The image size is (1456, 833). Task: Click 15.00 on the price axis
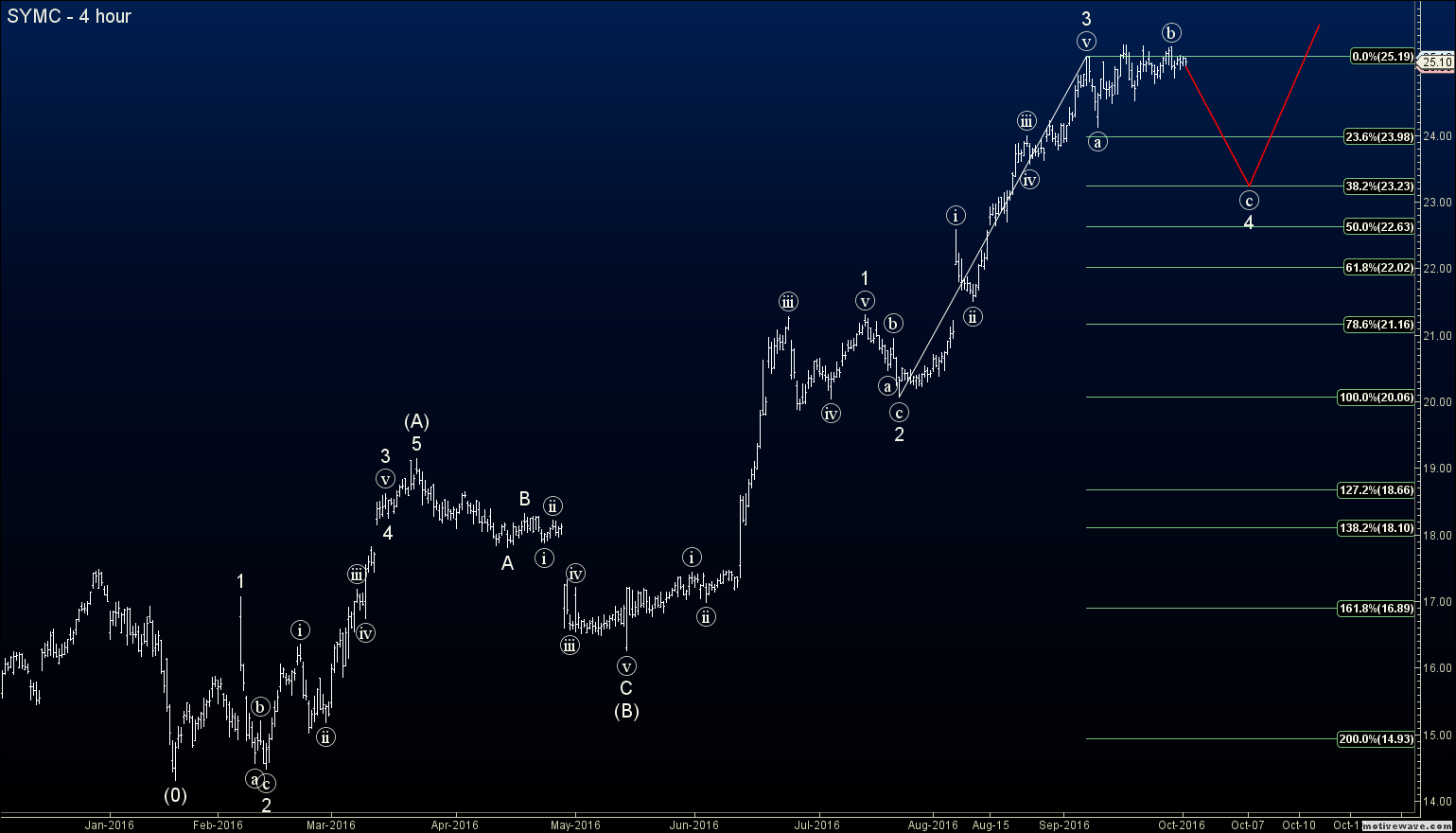pyautogui.click(x=1438, y=736)
